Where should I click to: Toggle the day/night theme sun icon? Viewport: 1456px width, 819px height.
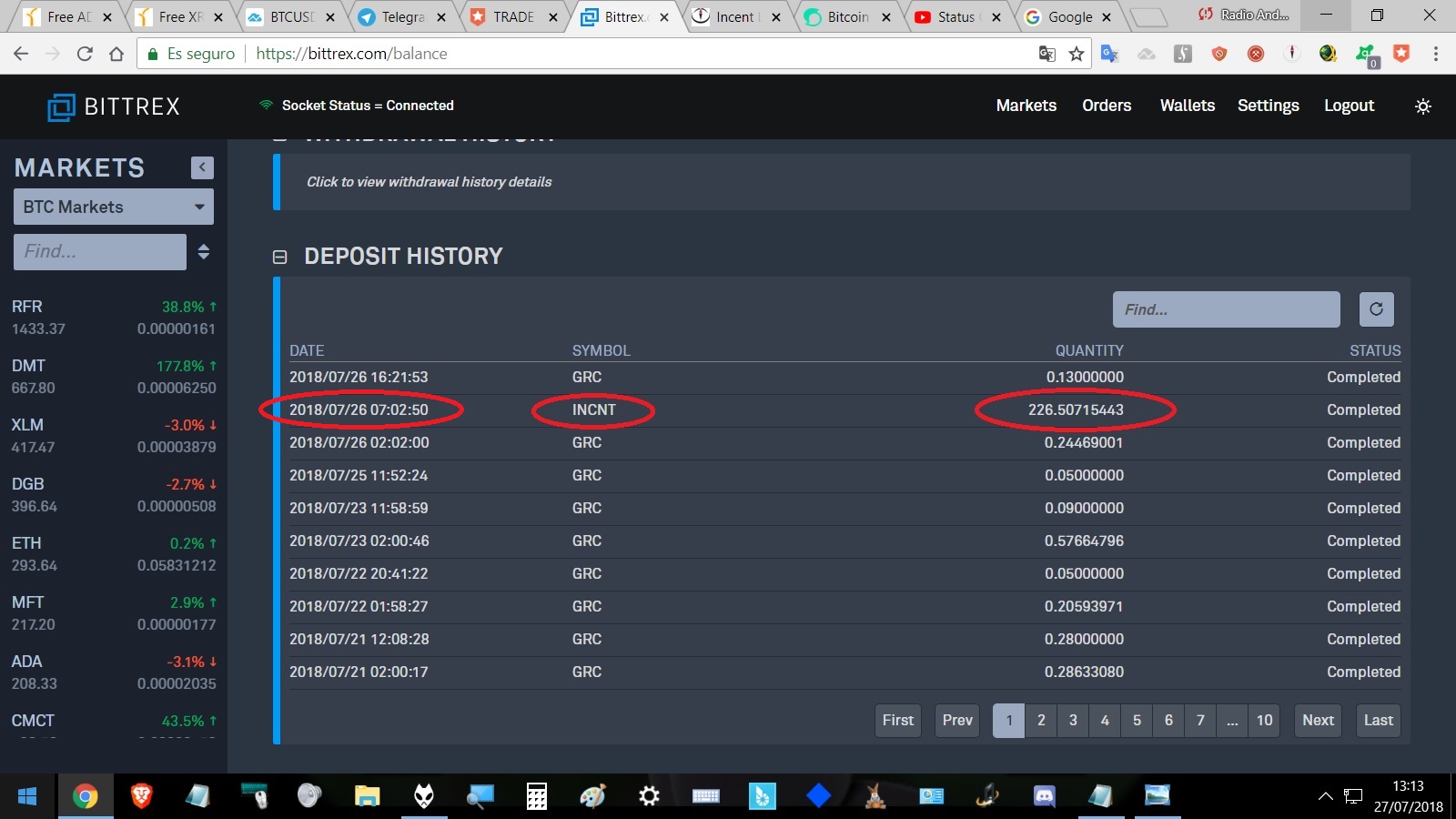click(1423, 106)
